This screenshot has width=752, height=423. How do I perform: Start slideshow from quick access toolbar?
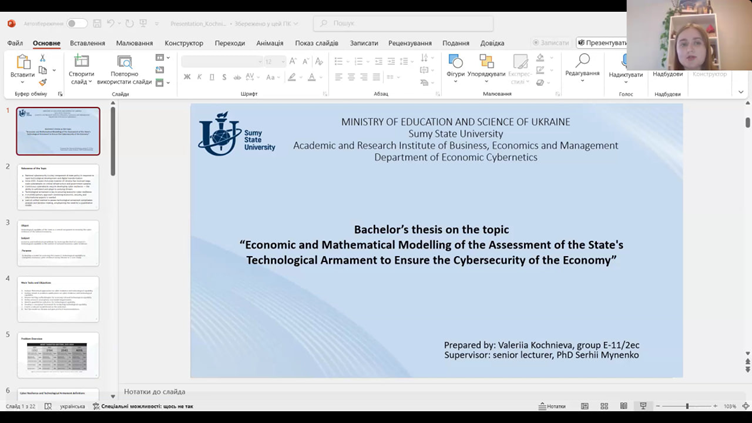[143, 23]
